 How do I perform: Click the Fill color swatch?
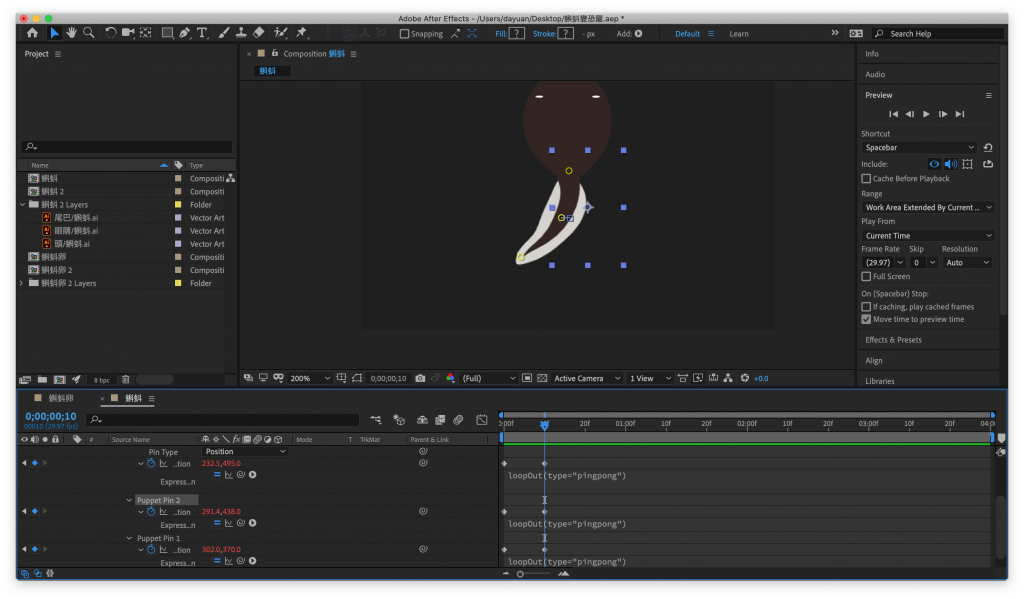pos(517,33)
